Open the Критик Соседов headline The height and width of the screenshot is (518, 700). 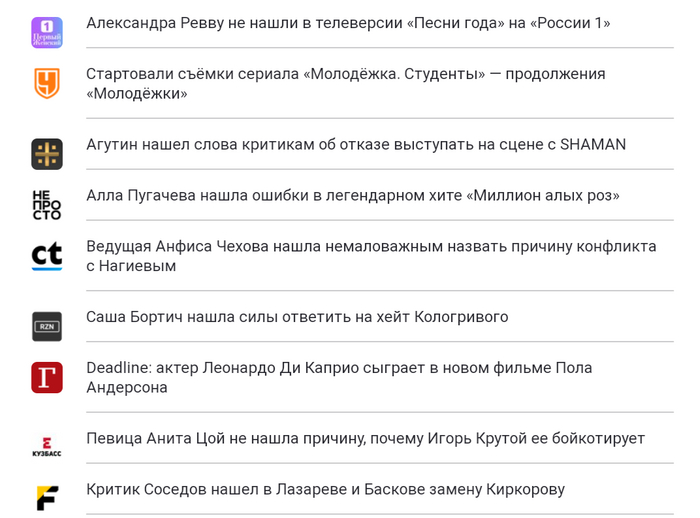[x=325, y=489]
